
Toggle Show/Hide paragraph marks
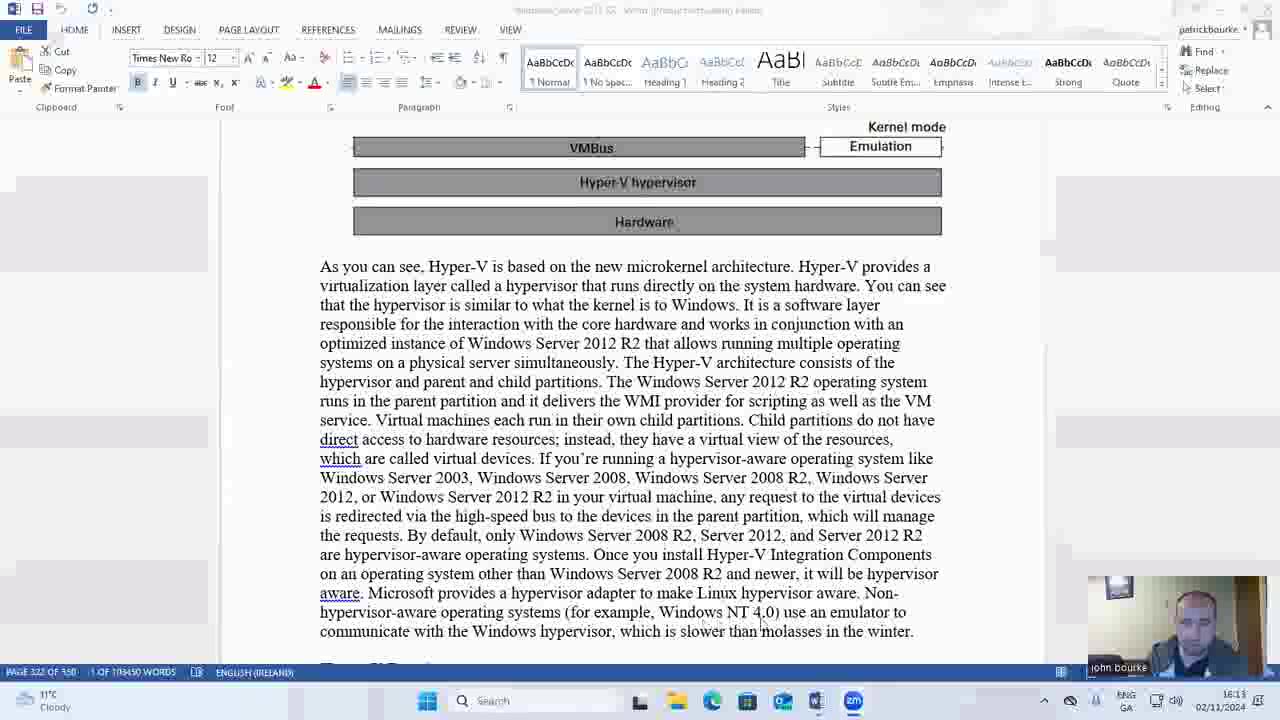tap(503, 57)
